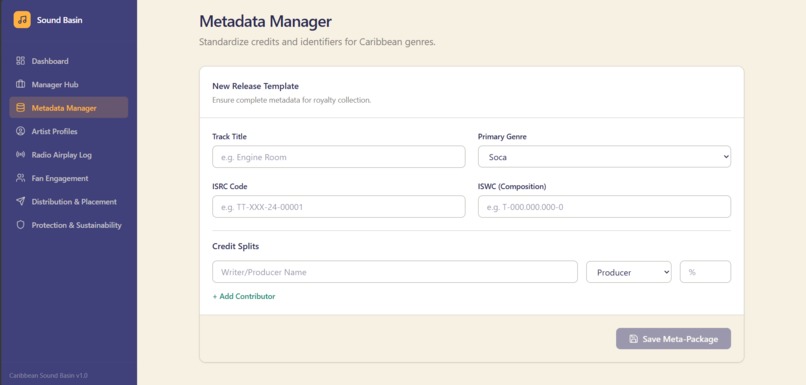Click the percentage split input field

705,272
